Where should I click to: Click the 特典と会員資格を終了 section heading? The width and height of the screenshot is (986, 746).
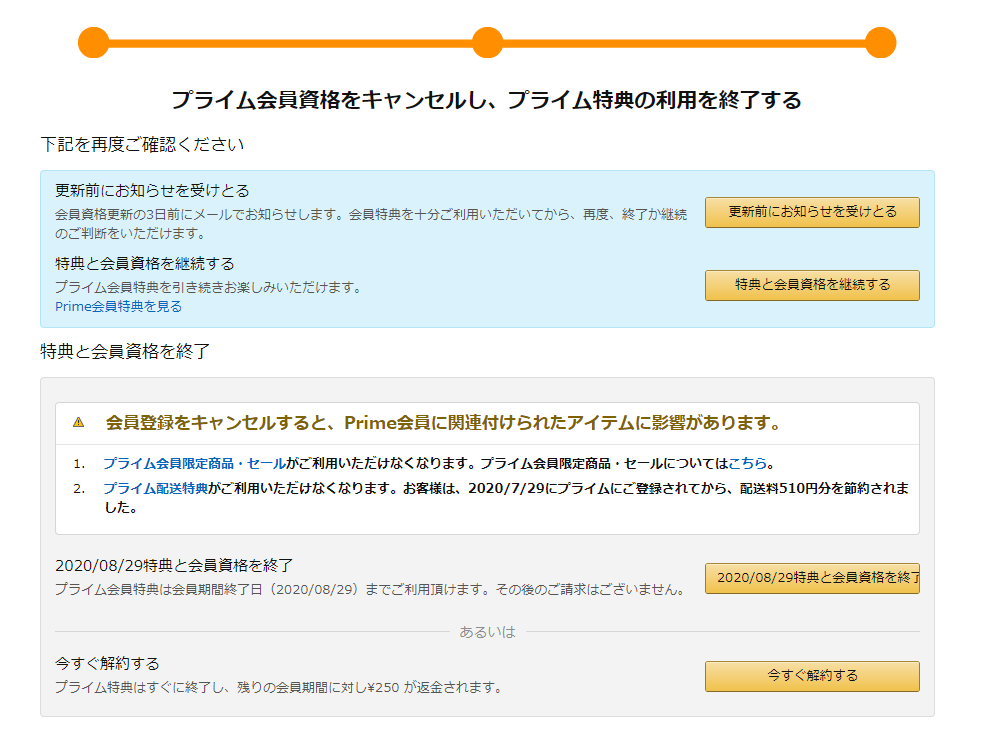pos(125,351)
